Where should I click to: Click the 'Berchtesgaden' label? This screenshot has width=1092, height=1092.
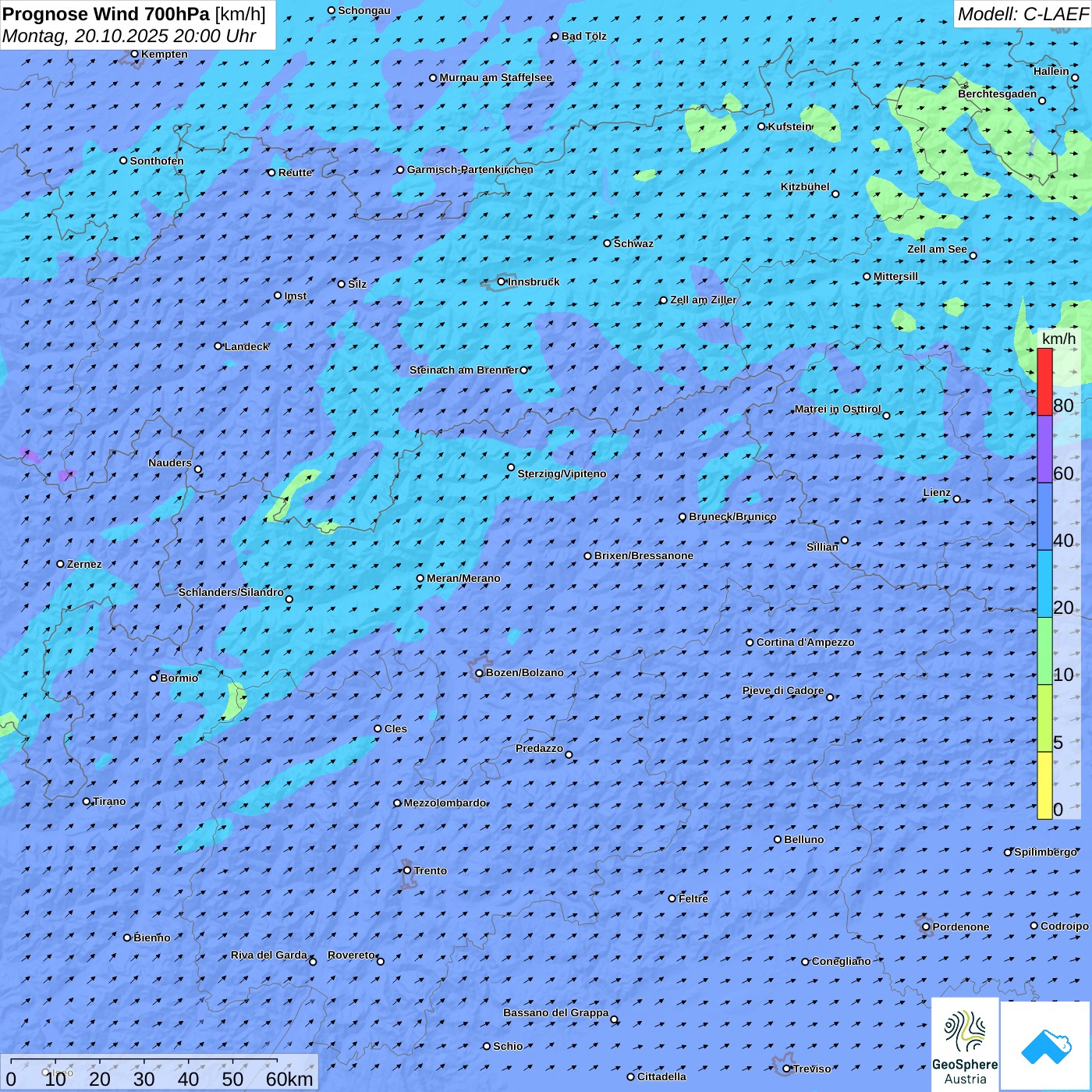(x=998, y=94)
